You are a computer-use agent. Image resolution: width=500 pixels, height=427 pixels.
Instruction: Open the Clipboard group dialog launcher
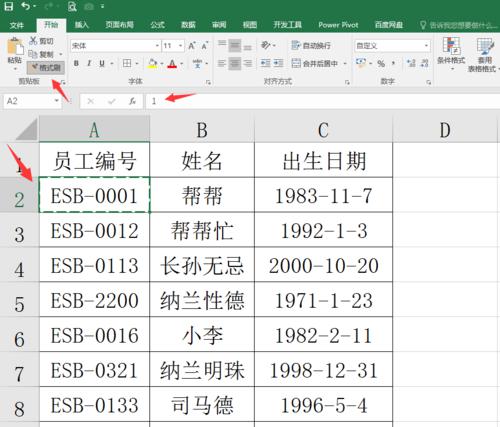coord(63,82)
